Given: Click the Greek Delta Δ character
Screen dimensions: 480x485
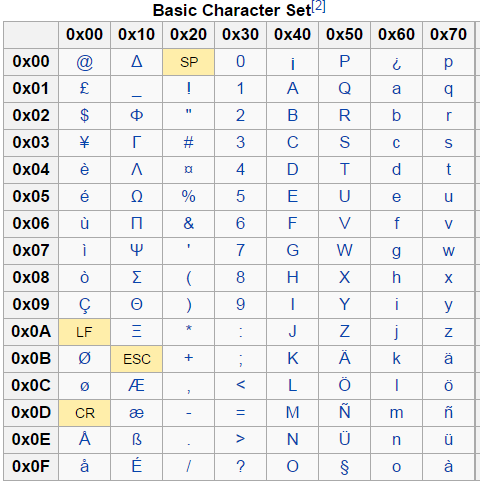Looking at the screenshot, I should pyautogui.click(x=137, y=62).
